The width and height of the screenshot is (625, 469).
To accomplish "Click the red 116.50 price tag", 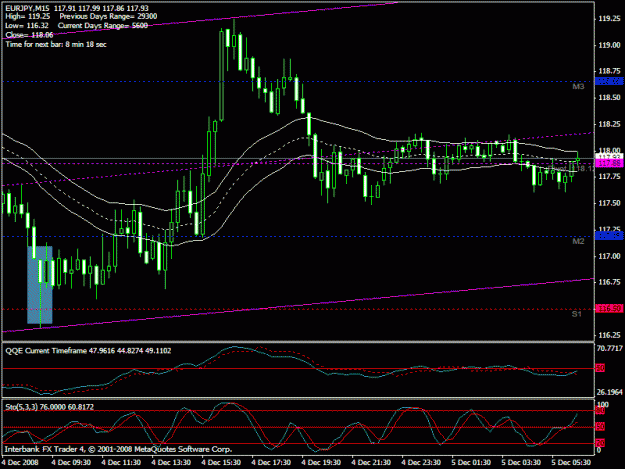I will tap(609, 308).
